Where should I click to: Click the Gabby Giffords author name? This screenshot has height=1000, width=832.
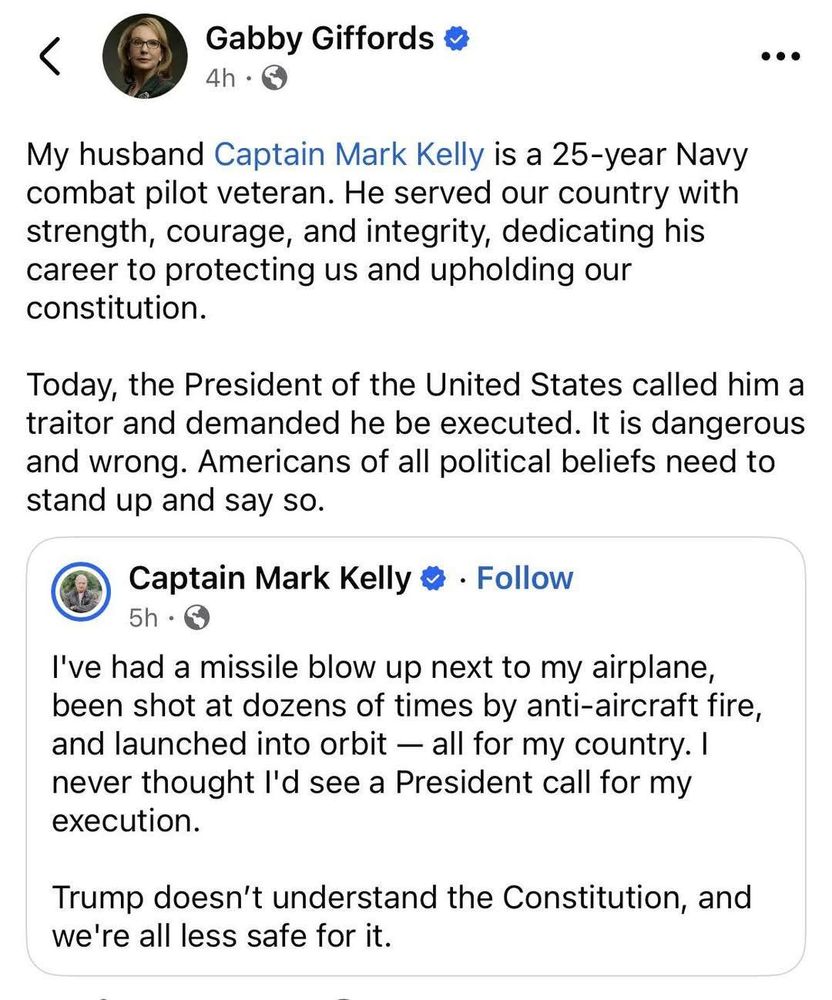[x=319, y=39]
